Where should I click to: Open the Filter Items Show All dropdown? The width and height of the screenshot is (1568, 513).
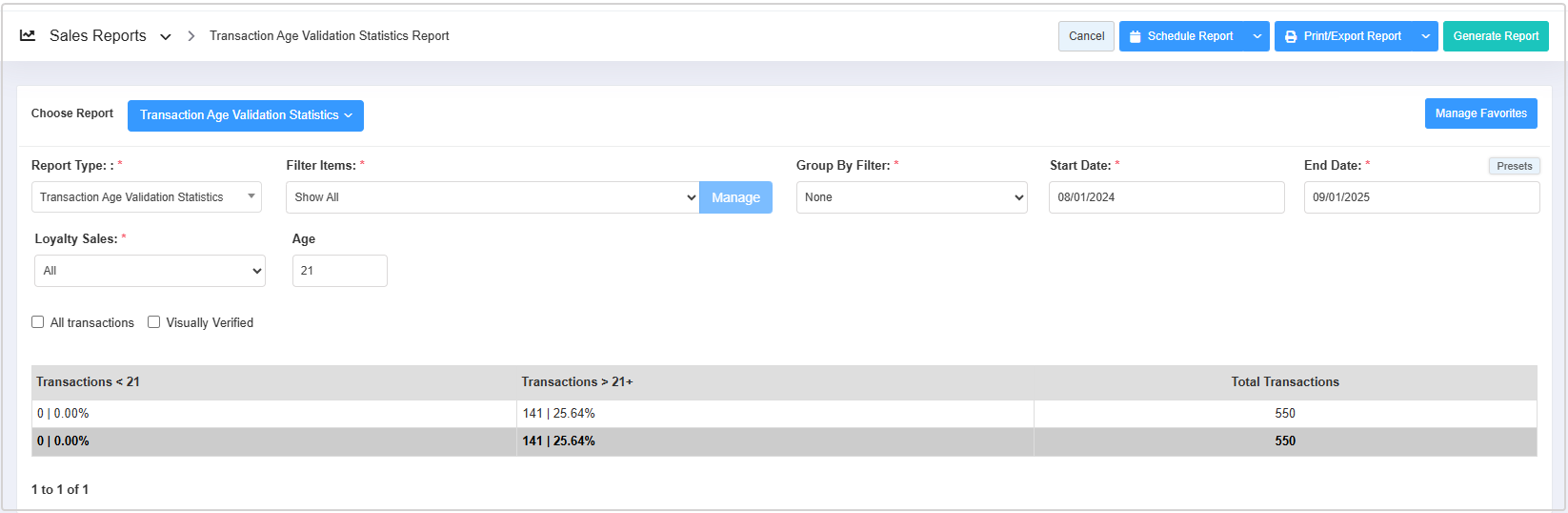492,197
